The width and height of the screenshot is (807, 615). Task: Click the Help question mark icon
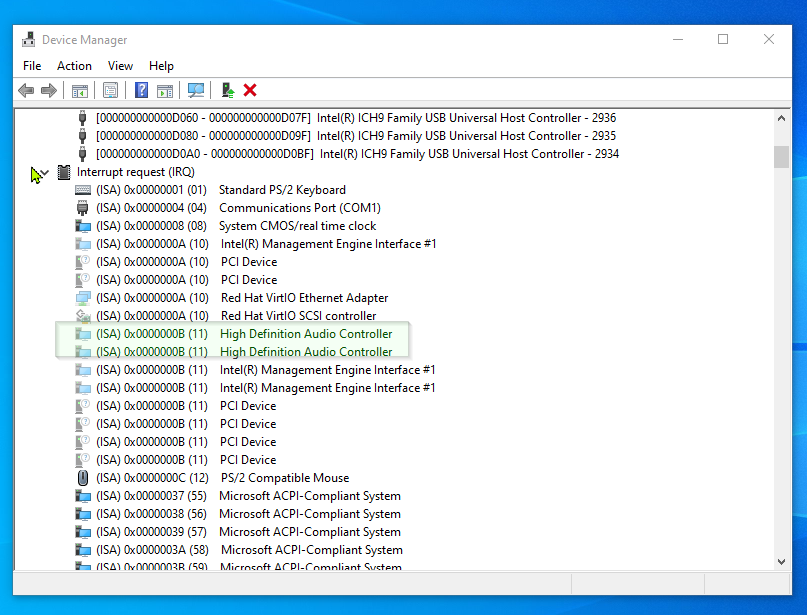coord(142,91)
